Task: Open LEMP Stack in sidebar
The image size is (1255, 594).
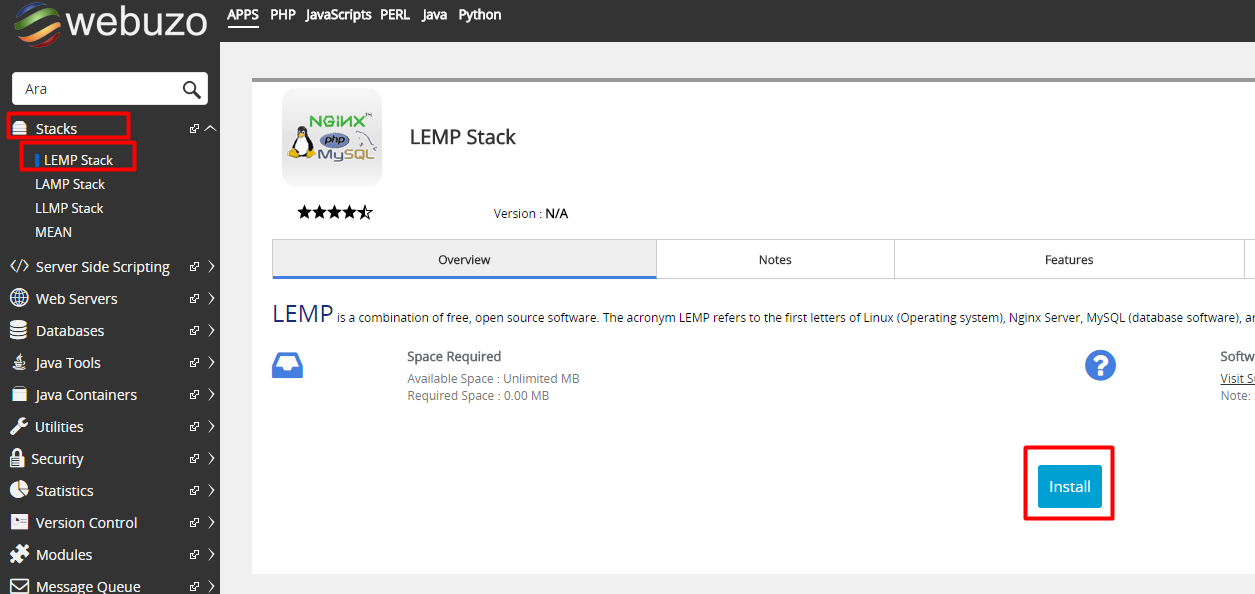Action: (78, 160)
